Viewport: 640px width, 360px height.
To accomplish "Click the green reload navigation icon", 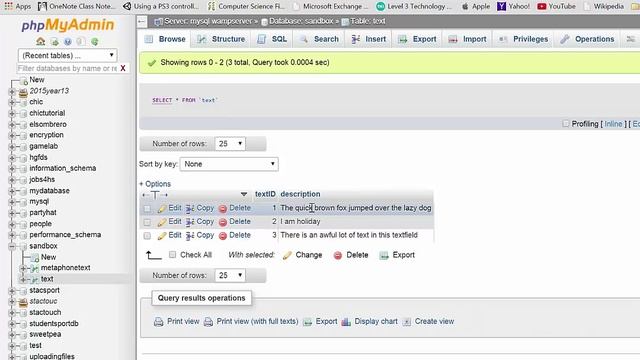I will (95, 41).
